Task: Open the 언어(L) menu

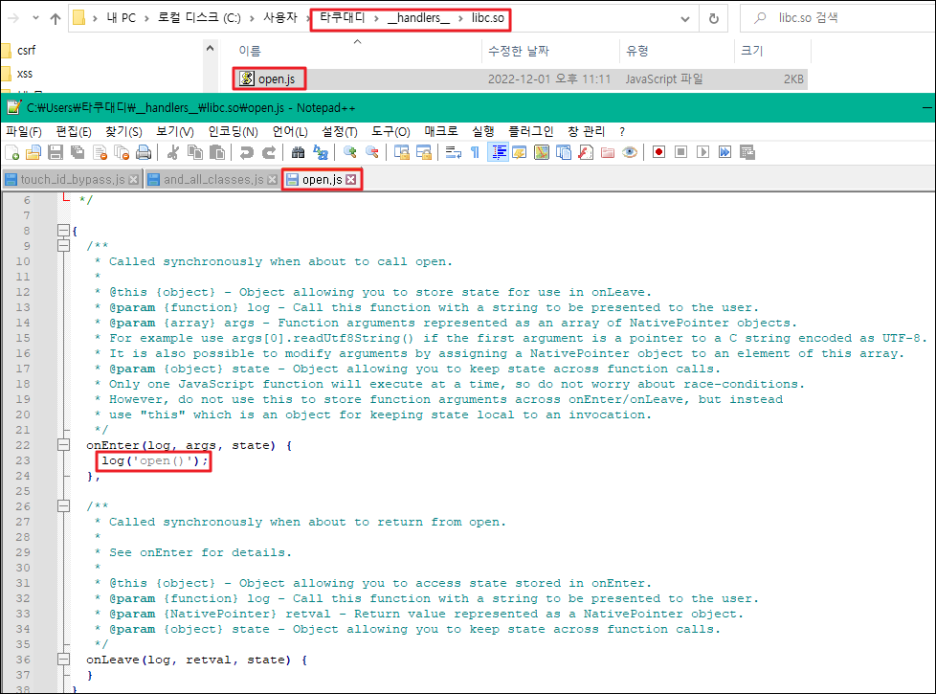Action: (x=290, y=131)
